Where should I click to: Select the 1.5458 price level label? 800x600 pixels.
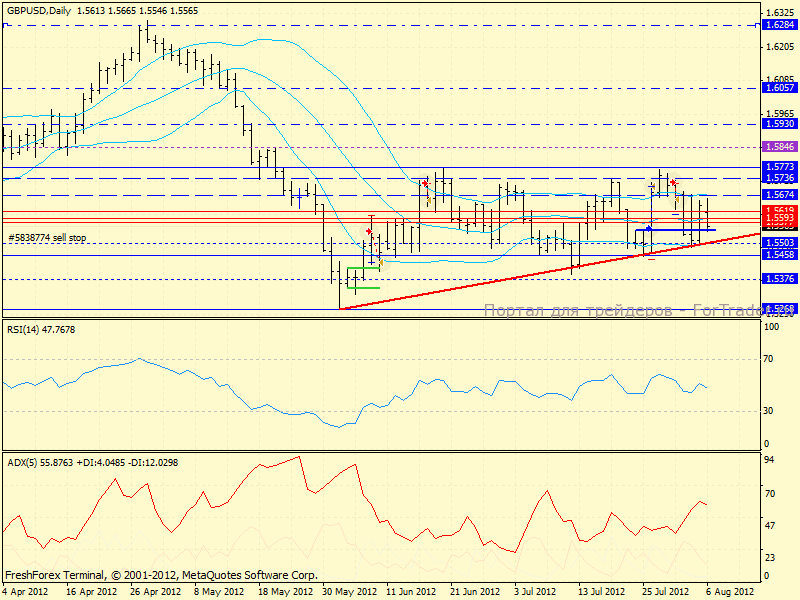[778, 255]
